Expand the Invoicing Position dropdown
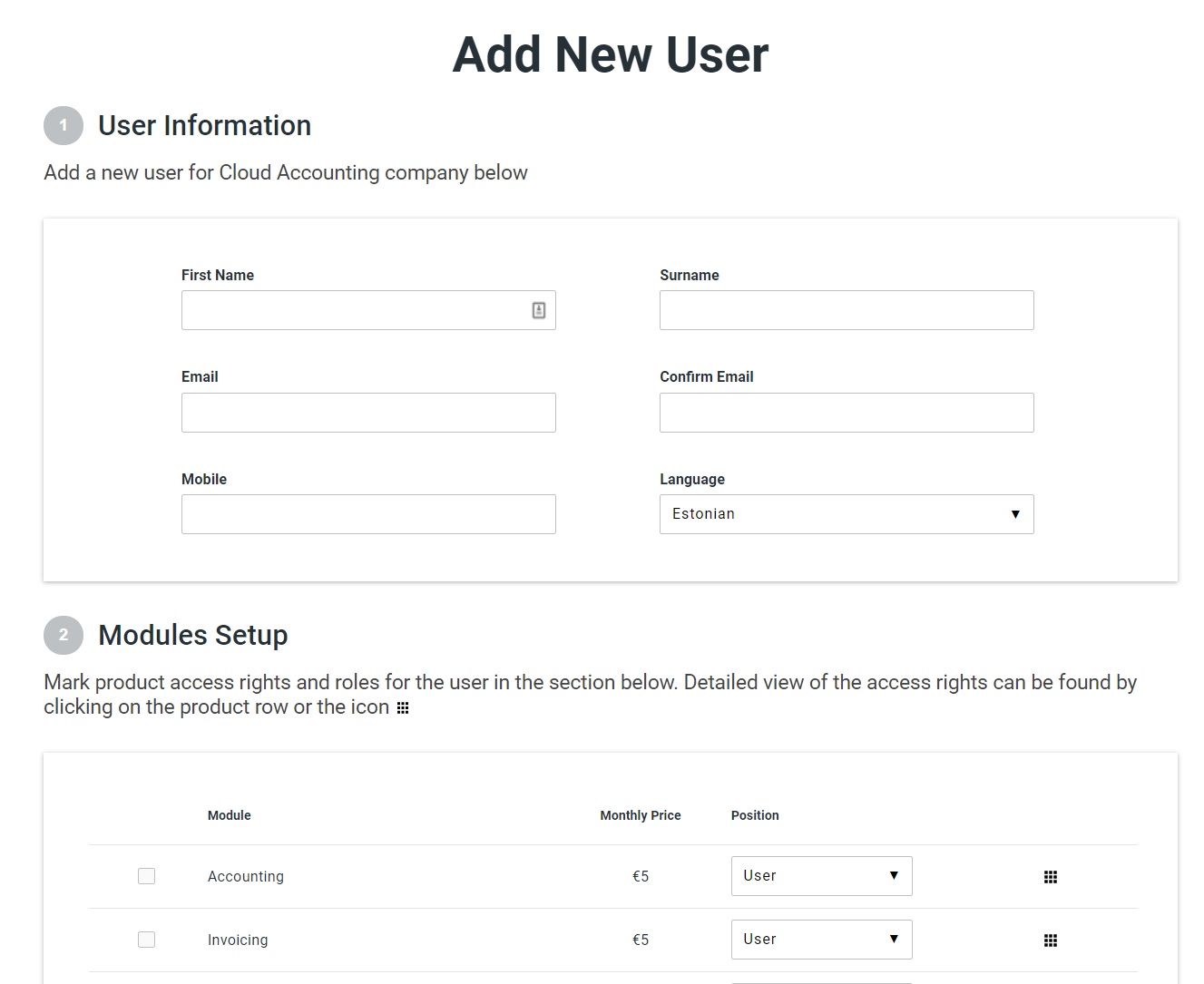The height and width of the screenshot is (984, 1204). pyautogui.click(x=821, y=940)
